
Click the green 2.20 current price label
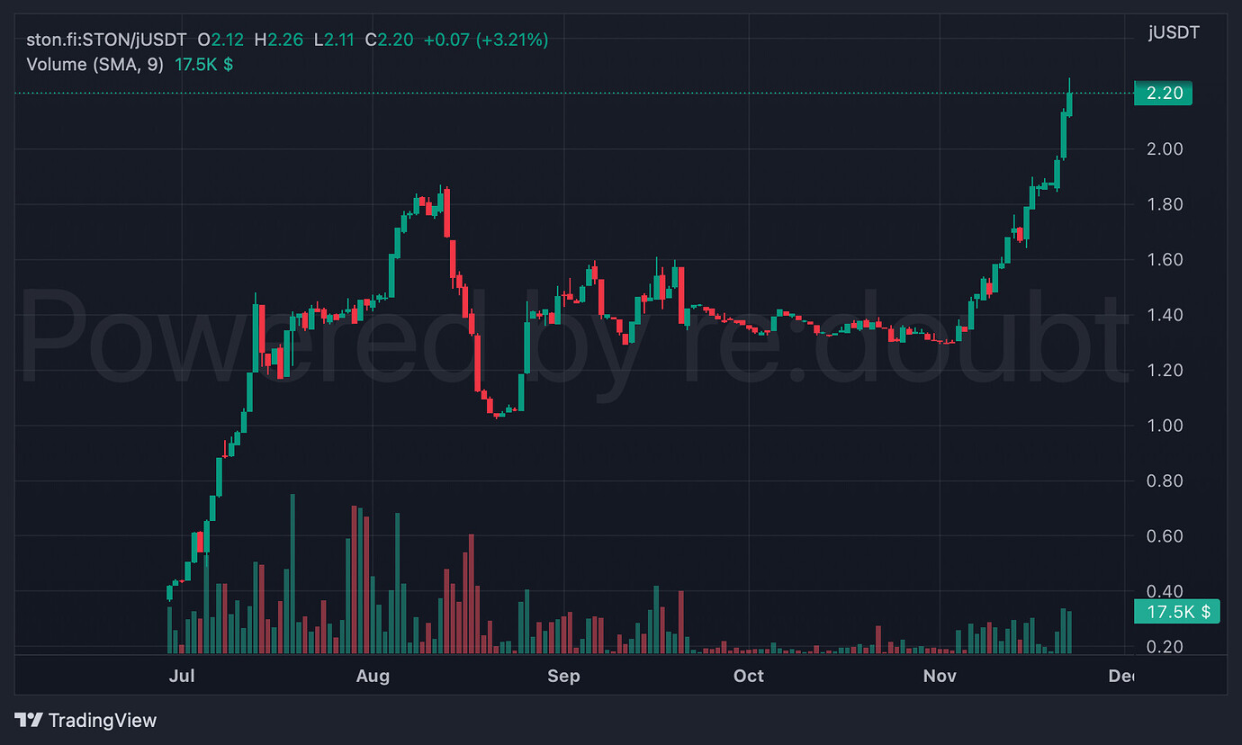click(x=1164, y=93)
